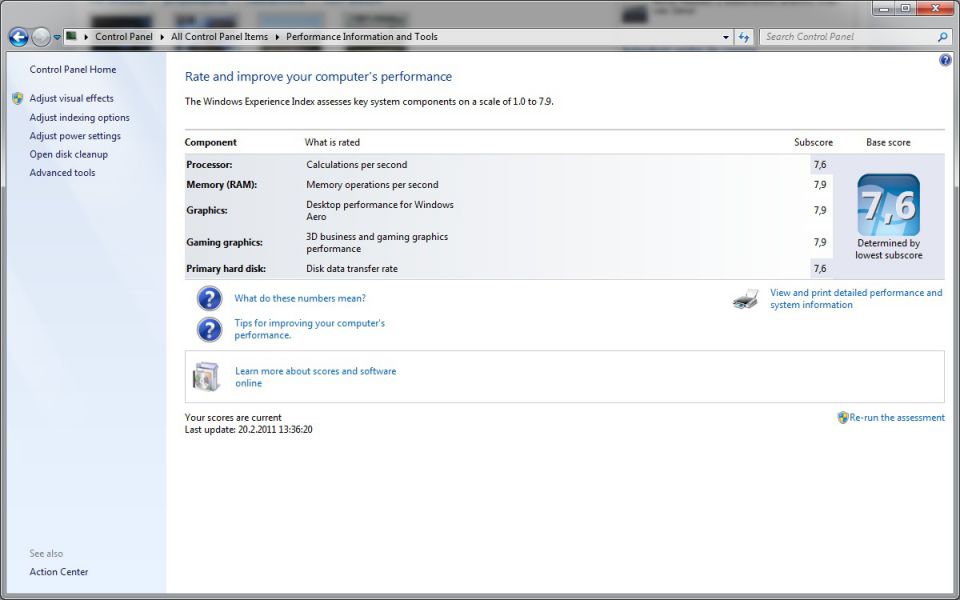Screen dimensions: 960x600
Task: Click question icon beside performance tips
Action: click(209, 329)
